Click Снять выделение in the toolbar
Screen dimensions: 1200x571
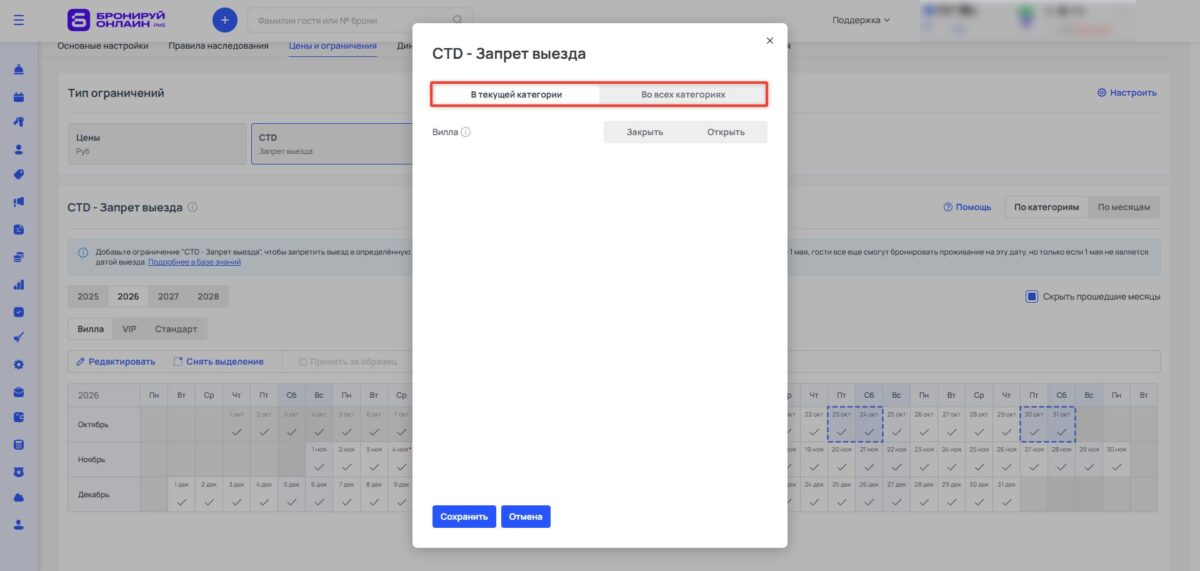[218, 361]
